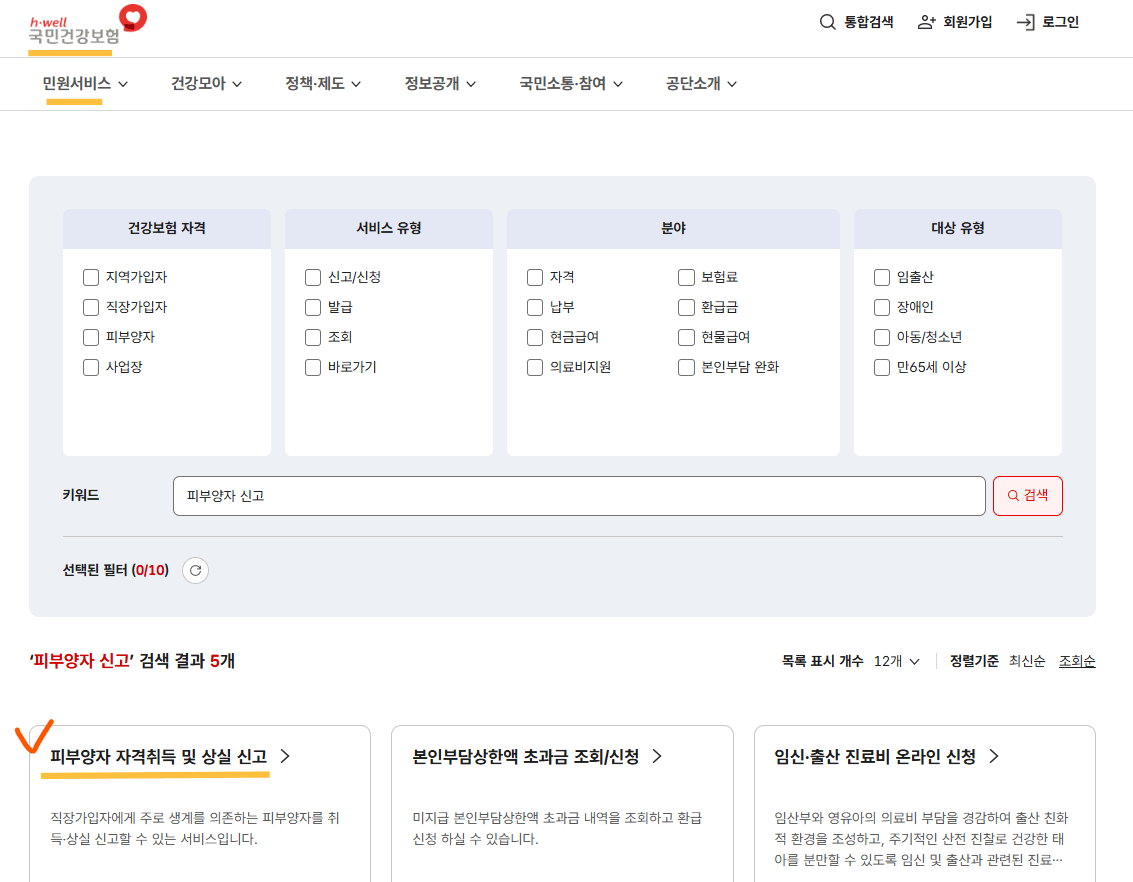Open the 건강모아 menu
The width and height of the screenshot is (1133, 882).
click(198, 85)
